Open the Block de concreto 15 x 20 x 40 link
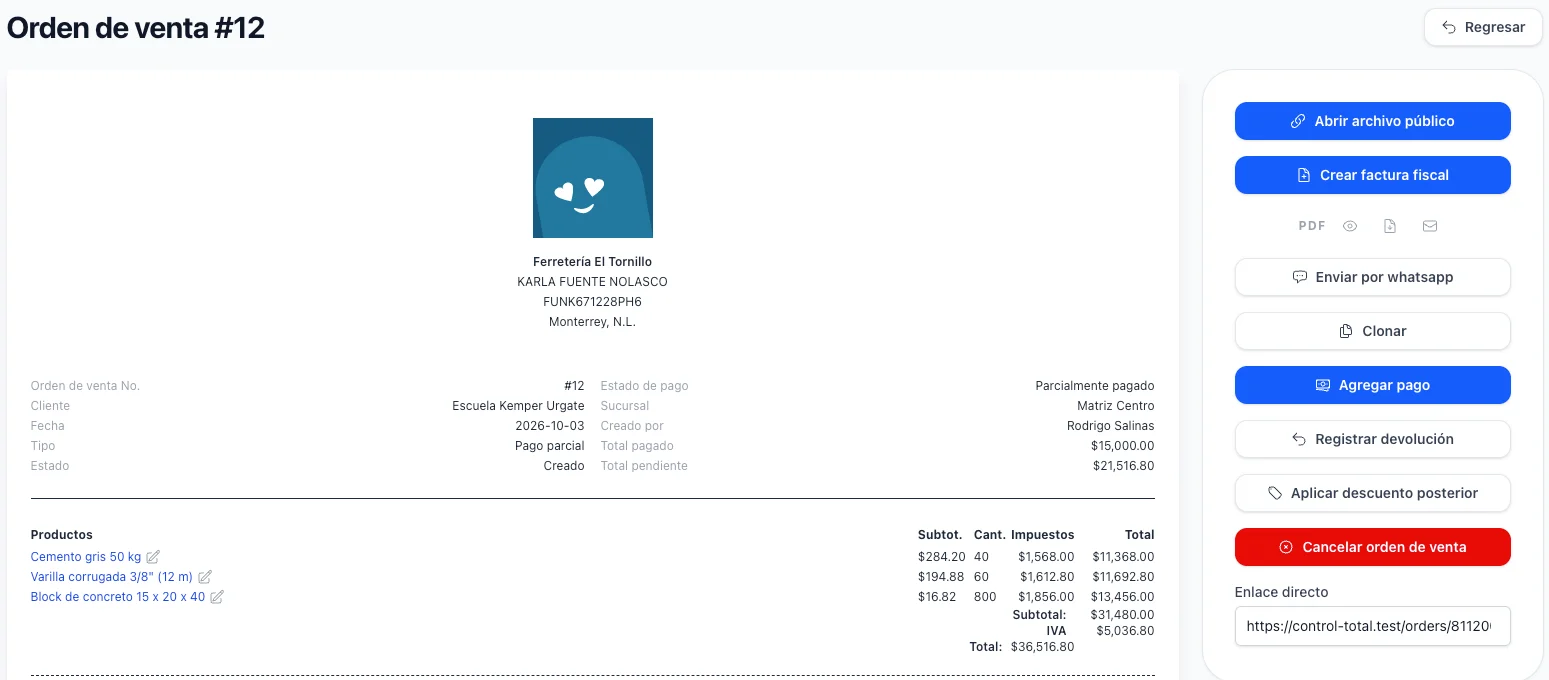Viewport: 1549px width, 680px height. tap(118, 597)
